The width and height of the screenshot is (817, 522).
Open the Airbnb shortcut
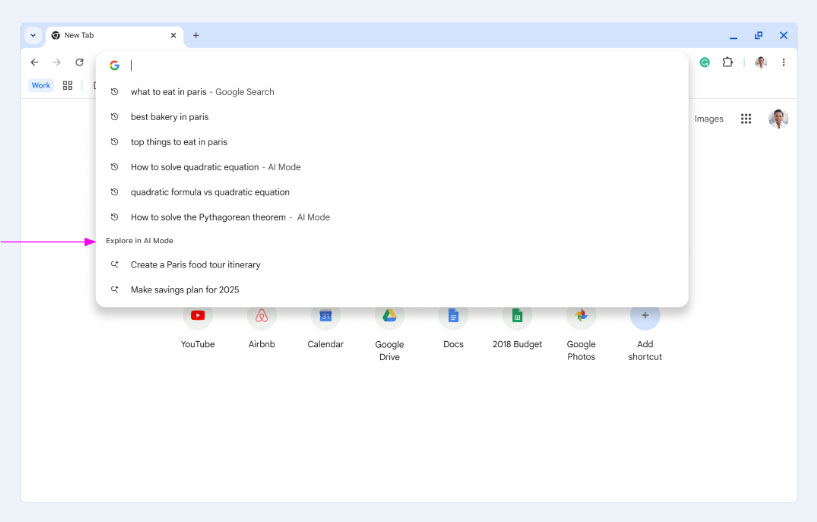coord(262,329)
